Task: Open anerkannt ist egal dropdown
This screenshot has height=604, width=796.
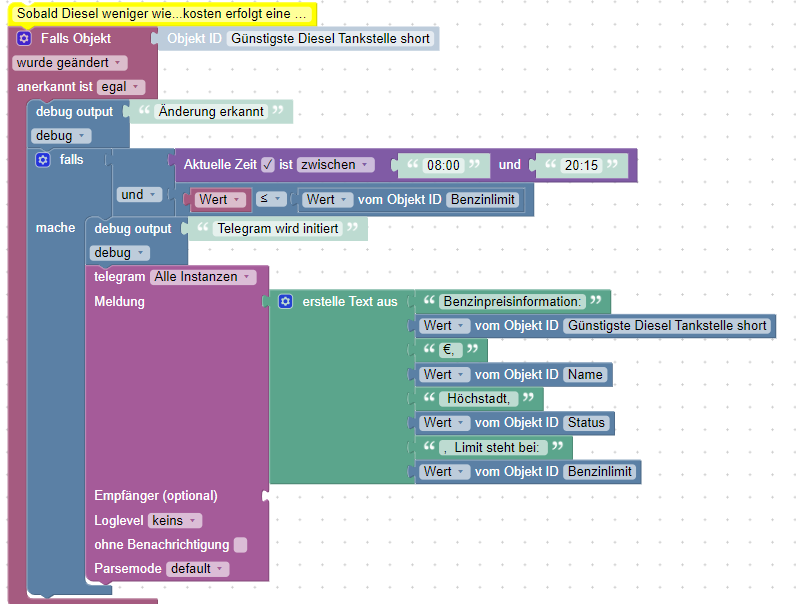Action: tap(121, 87)
